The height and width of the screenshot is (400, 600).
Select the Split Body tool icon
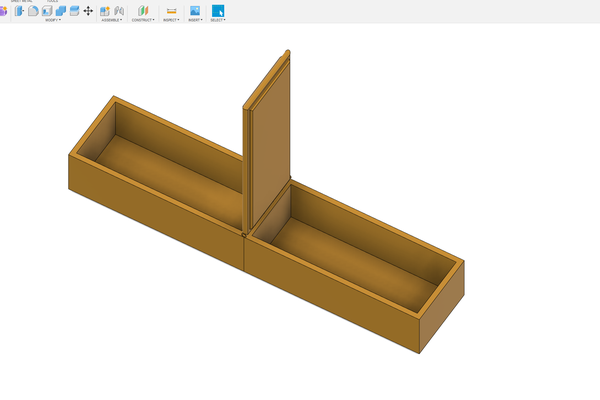click(75, 11)
